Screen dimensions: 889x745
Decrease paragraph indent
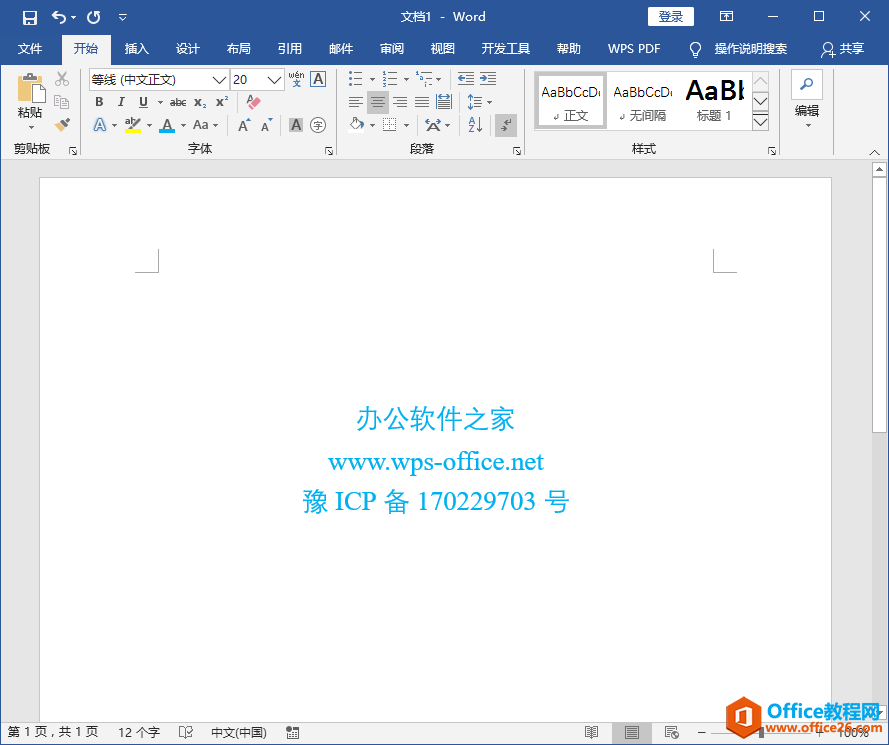tap(466, 79)
